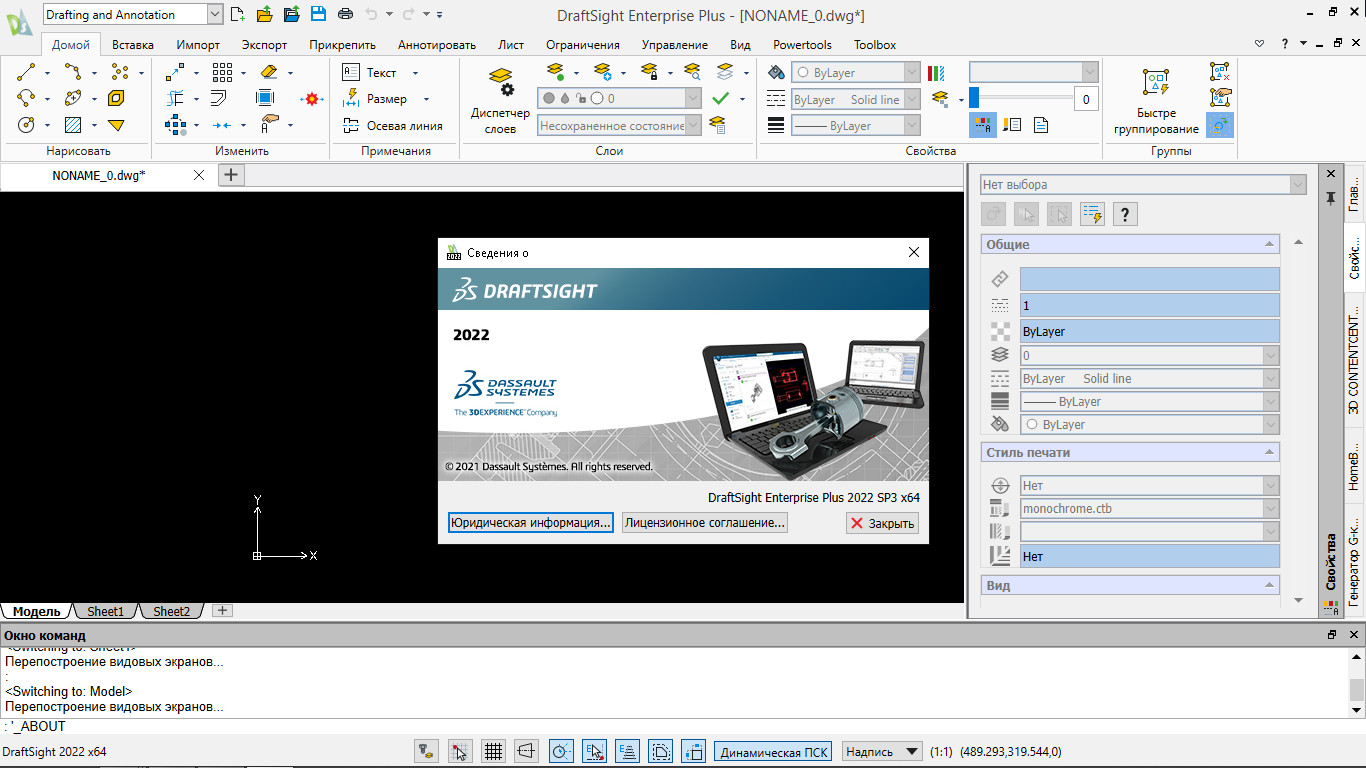Open the Вставка ribbon tab
The width and height of the screenshot is (1366, 768).
point(133,45)
